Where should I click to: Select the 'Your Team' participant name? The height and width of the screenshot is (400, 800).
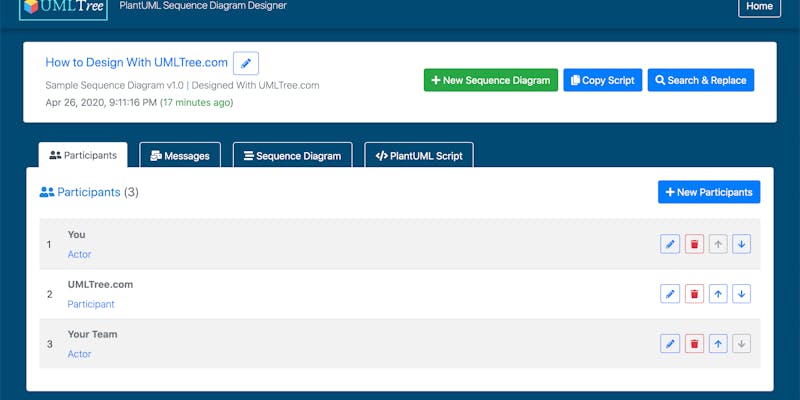pos(92,334)
